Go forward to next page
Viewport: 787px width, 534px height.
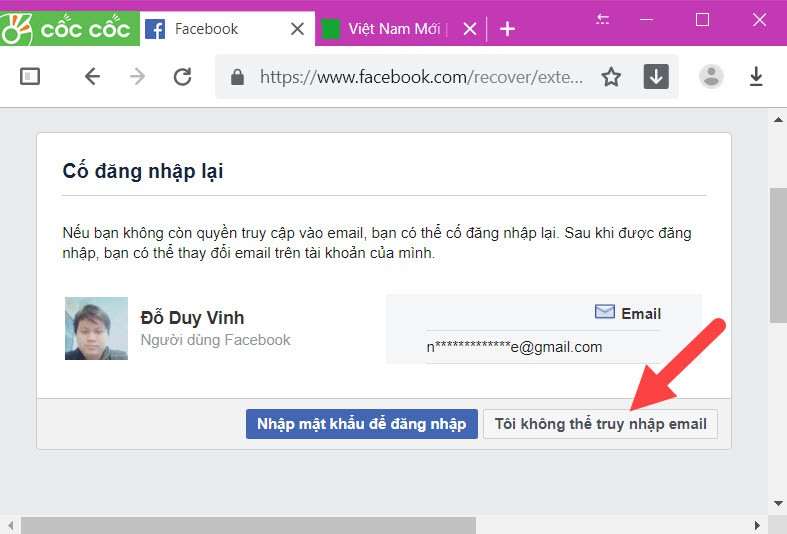pos(137,77)
